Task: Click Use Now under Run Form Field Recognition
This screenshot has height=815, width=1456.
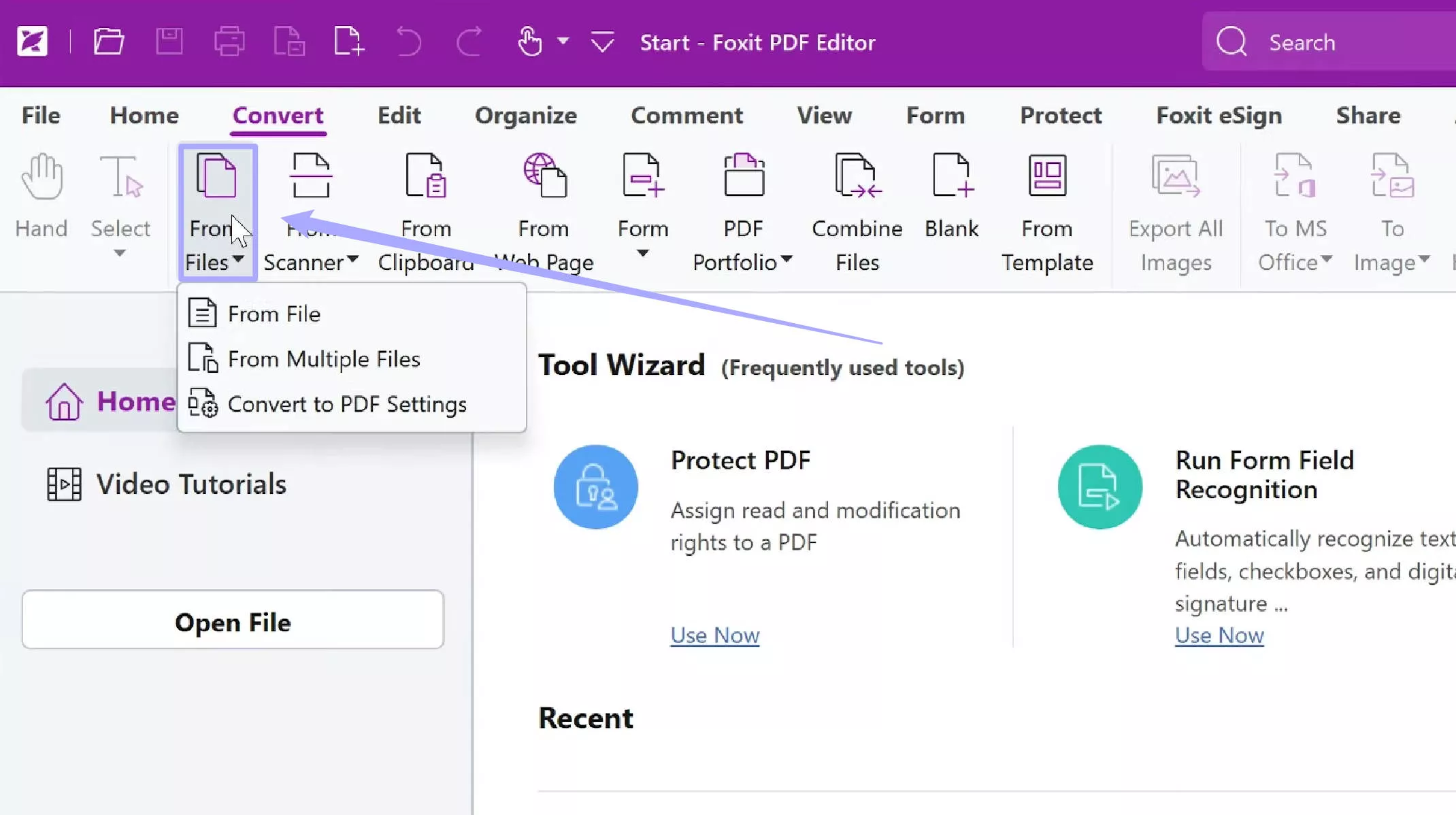Action: pos(1219,635)
